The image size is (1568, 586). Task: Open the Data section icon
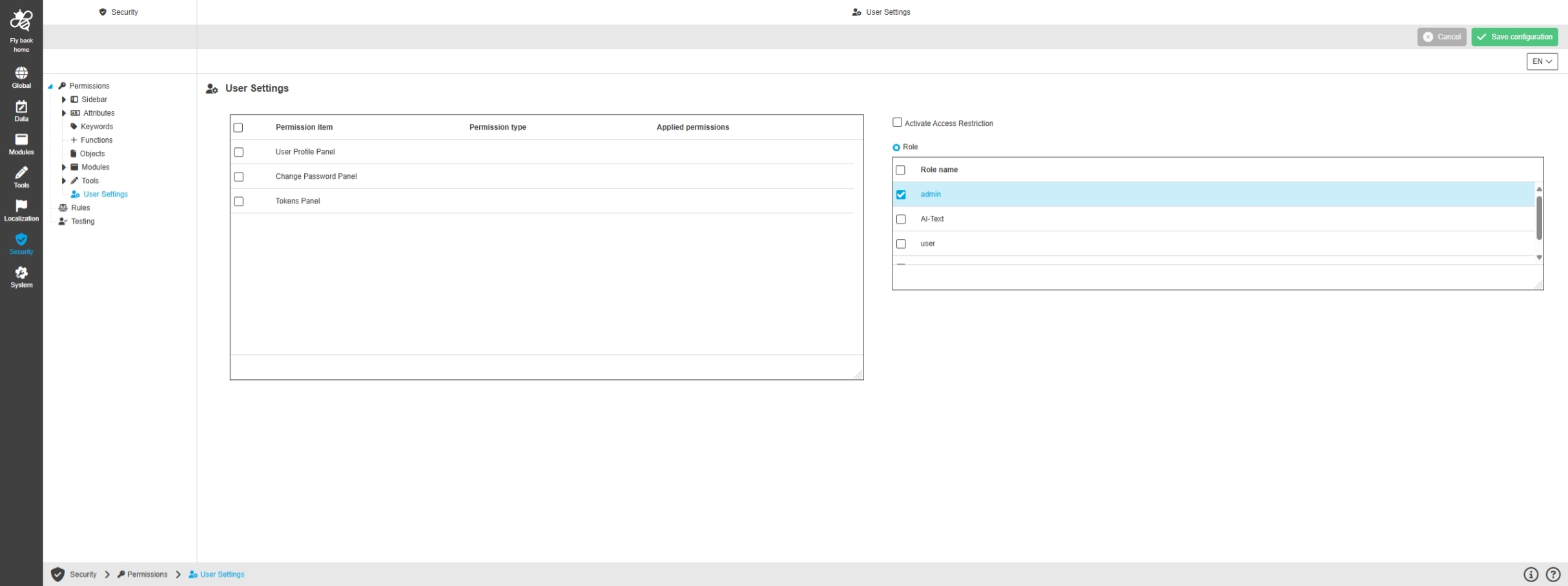[21, 107]
